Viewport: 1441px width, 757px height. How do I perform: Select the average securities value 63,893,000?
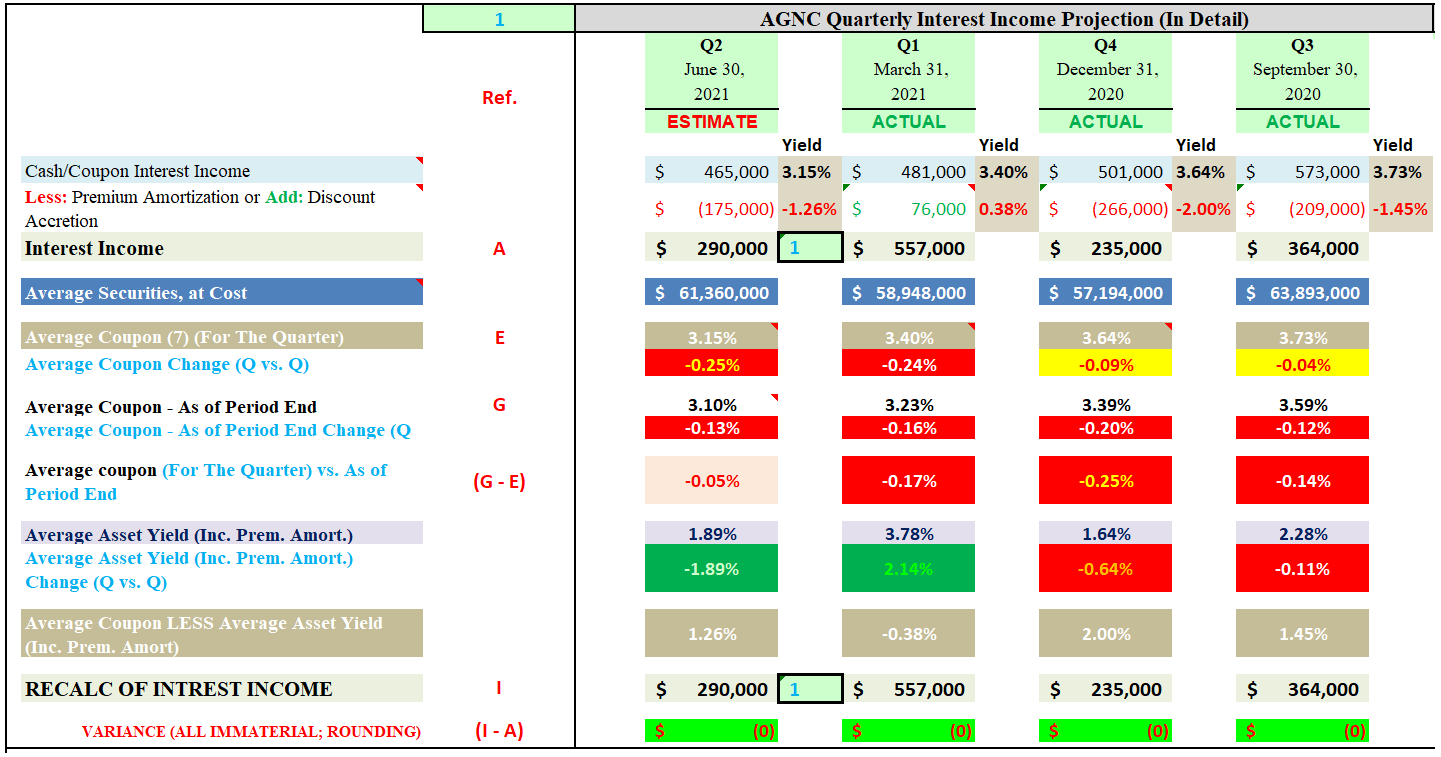(1302, 292)
